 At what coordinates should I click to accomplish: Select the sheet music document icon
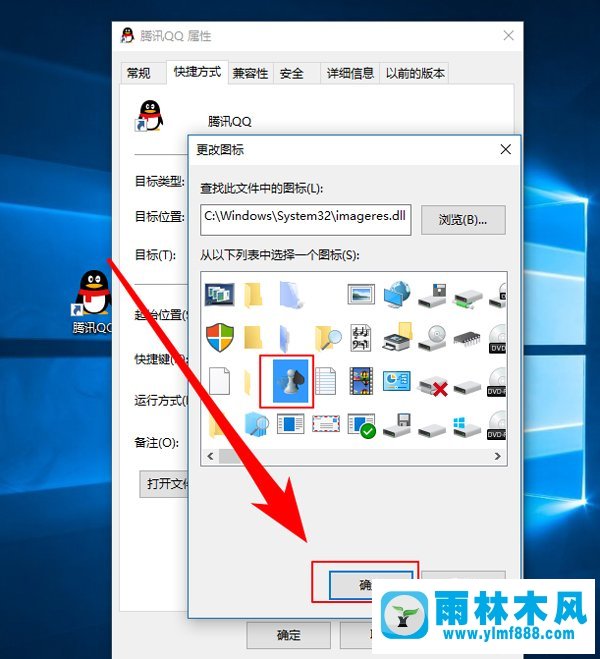(361, 338)
